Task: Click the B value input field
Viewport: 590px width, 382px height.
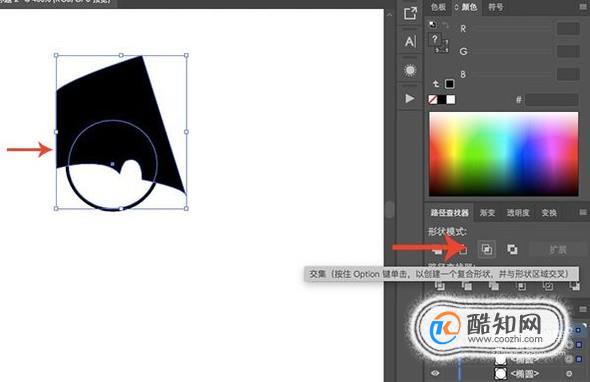Action: [x=568, y=74]
